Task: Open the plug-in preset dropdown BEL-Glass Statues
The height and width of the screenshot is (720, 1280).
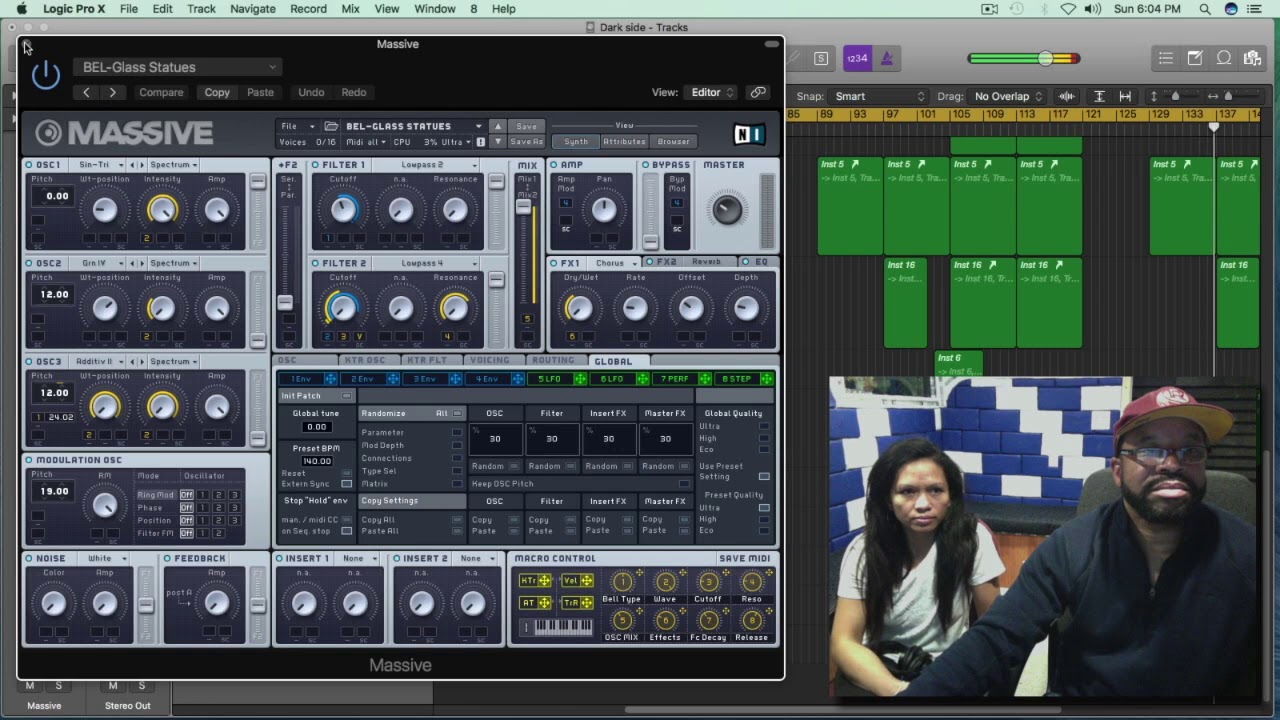Action: pos(177,67)
